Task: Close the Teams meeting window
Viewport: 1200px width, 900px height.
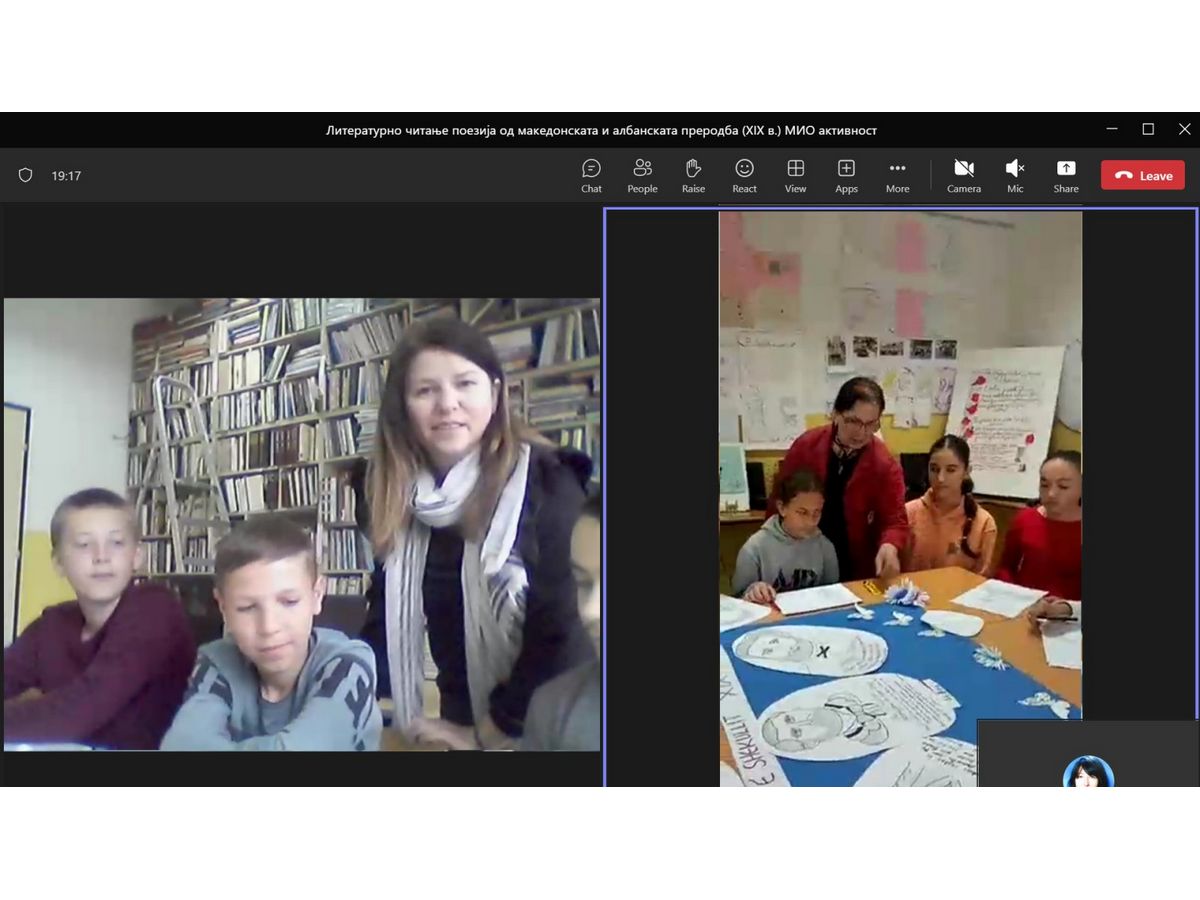Action: [1184, 129]
